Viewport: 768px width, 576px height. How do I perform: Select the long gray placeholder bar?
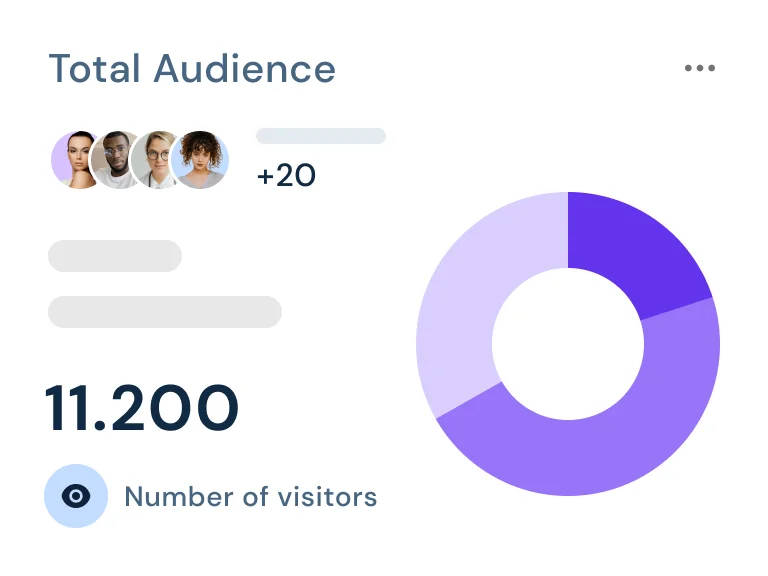(165, 312)
